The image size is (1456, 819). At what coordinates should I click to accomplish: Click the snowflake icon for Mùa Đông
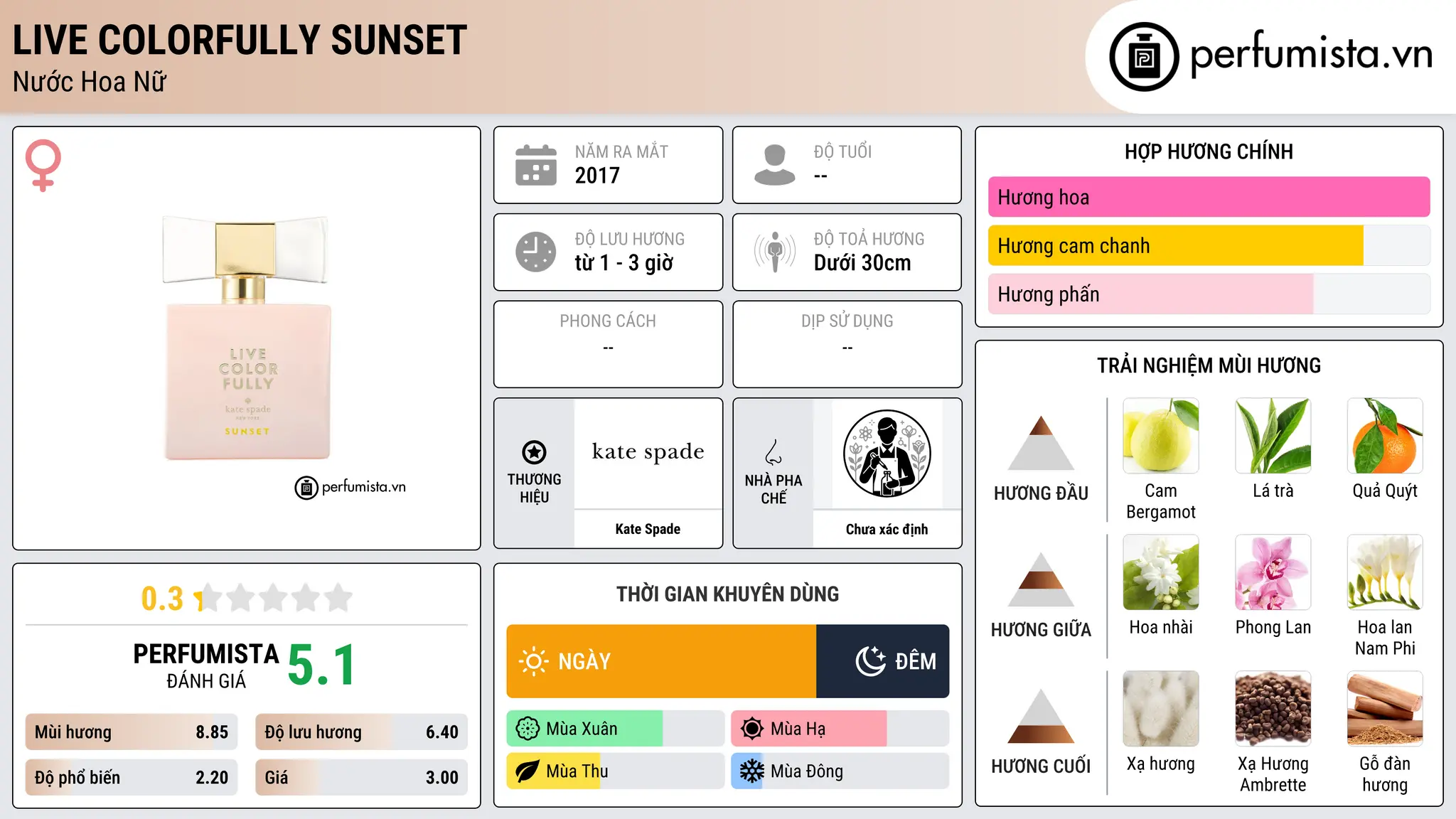pos(752,771)
